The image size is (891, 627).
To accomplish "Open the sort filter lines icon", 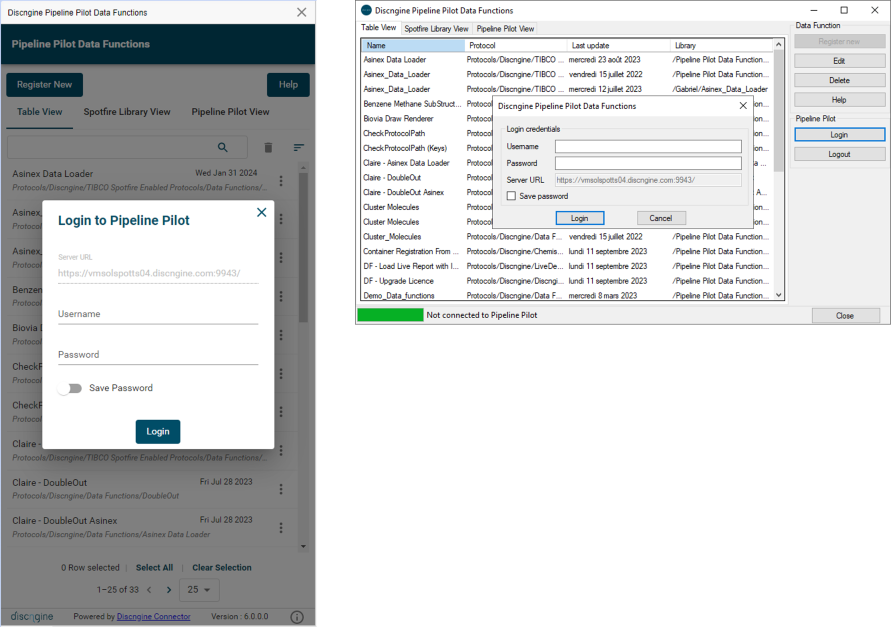I will (x=298, y=148).
